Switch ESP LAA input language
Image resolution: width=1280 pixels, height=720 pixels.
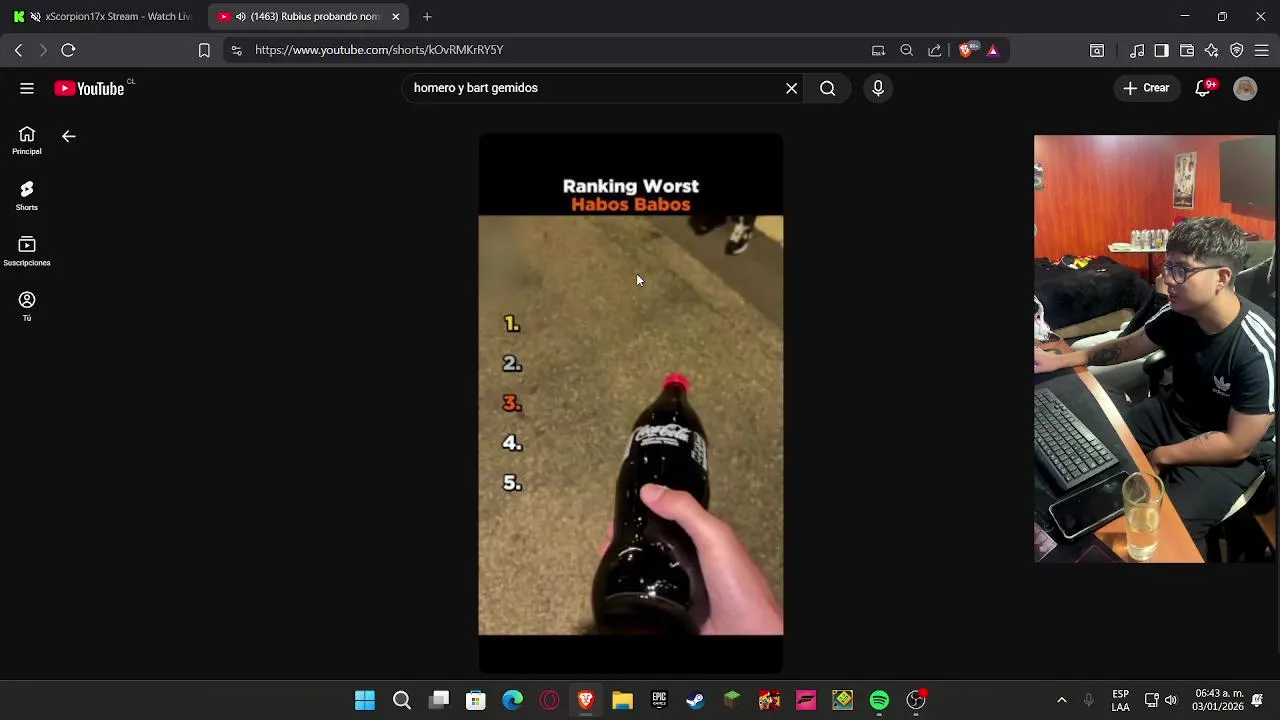(1121, 700)
